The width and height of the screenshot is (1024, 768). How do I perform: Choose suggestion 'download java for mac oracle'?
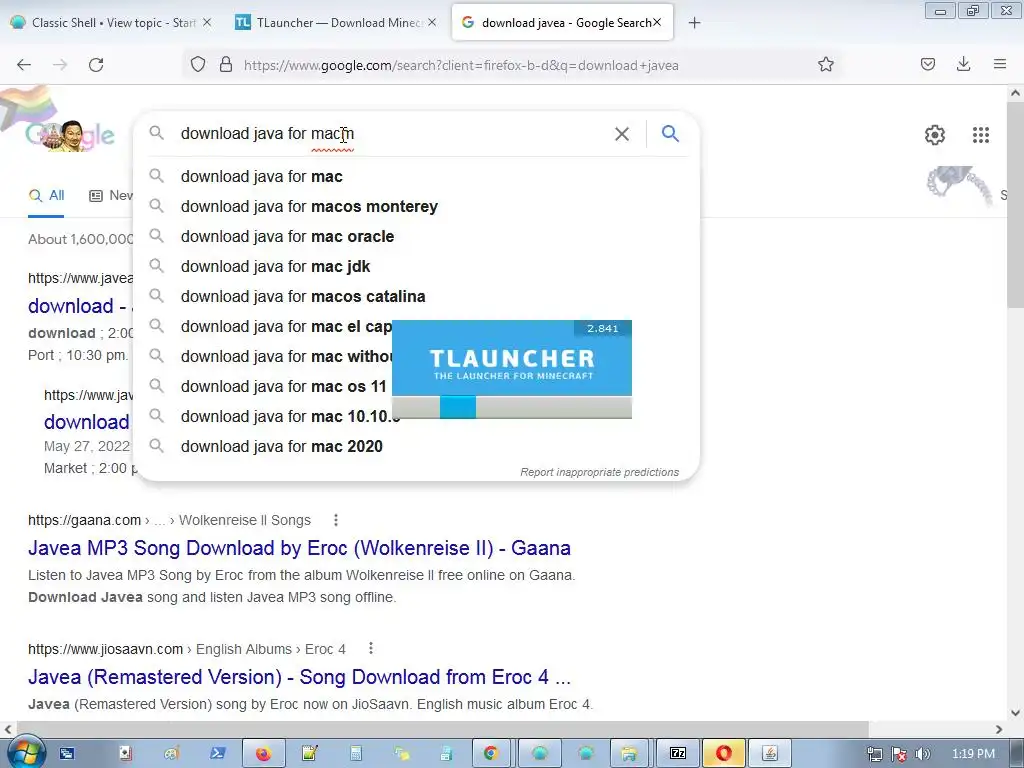pyautogui.click(x=416, y=236)
